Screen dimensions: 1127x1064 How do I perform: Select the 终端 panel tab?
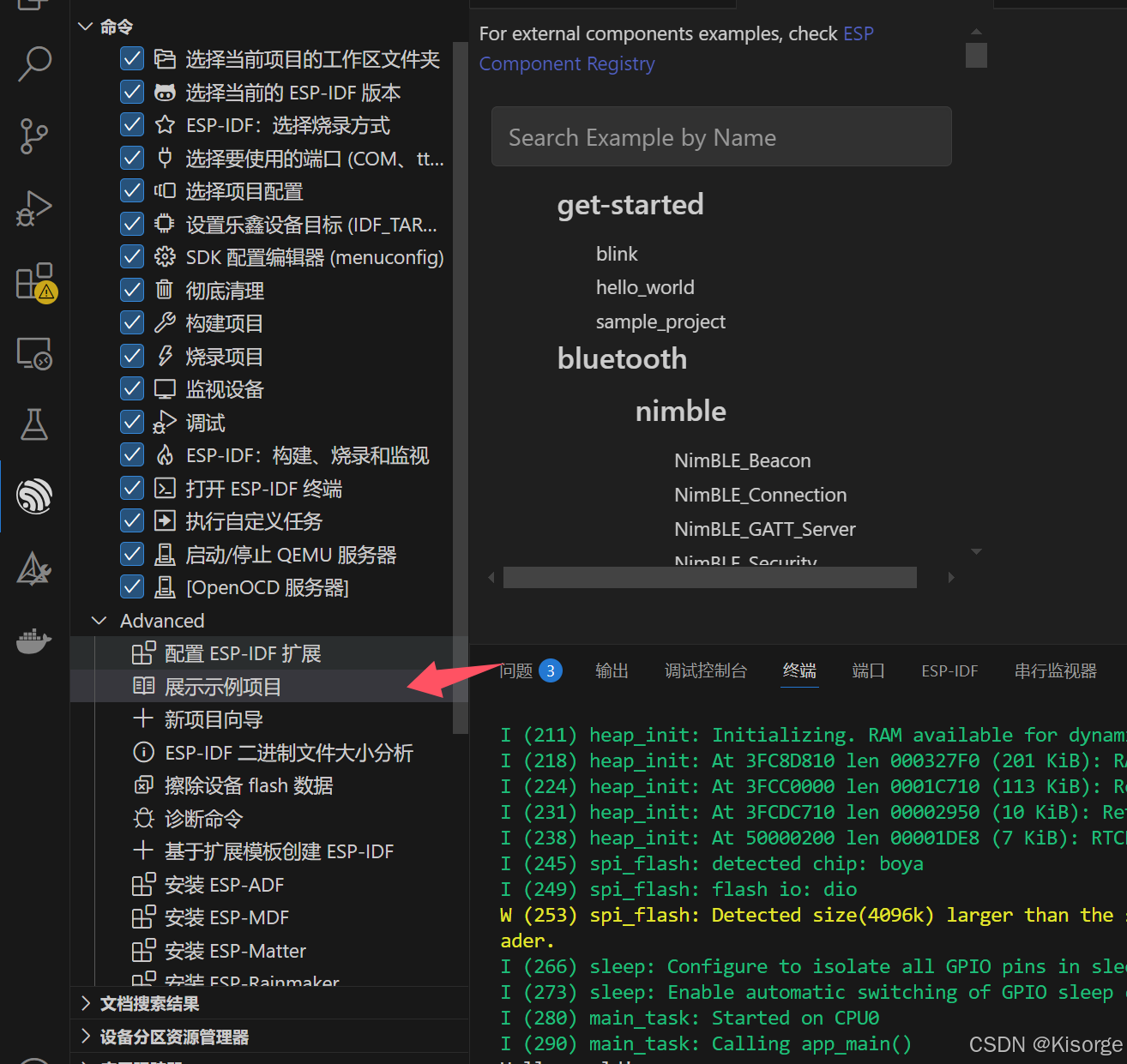[799, 670]
